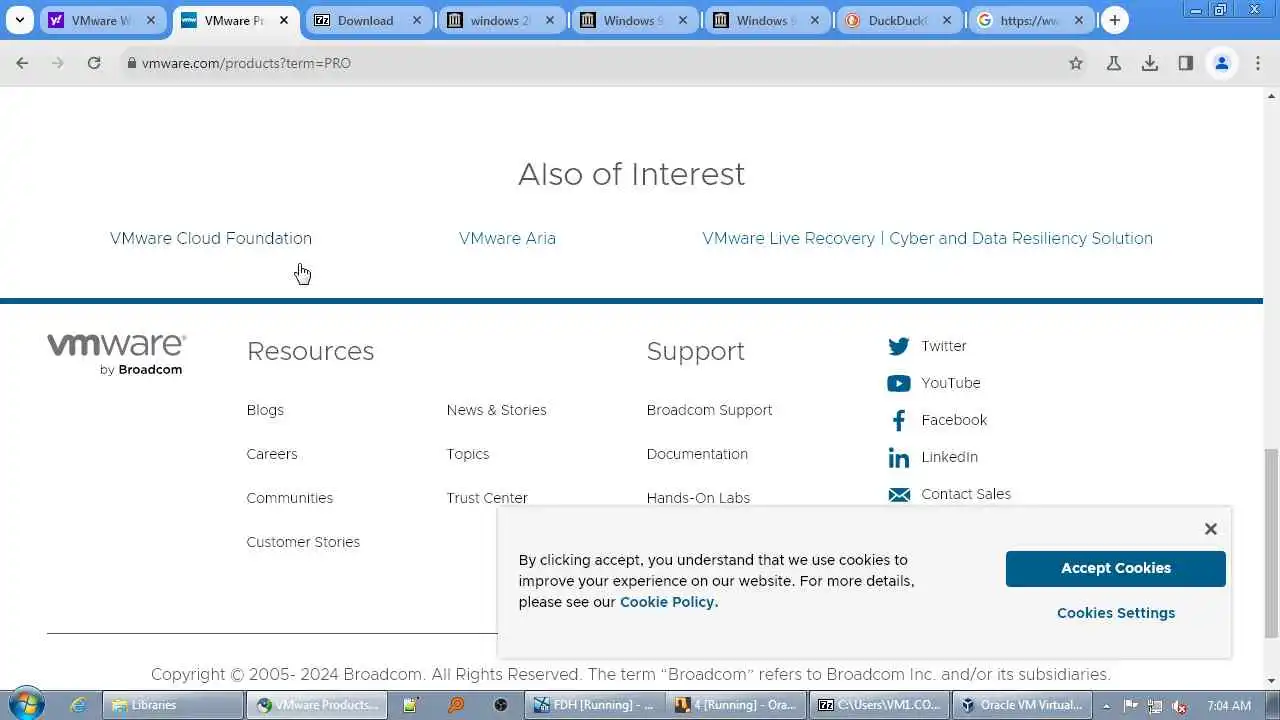The width and height of the screenshot is (1280, 720).
Task: Click the Contact Sales envelope icon
Action: click(x=899, y=494)
